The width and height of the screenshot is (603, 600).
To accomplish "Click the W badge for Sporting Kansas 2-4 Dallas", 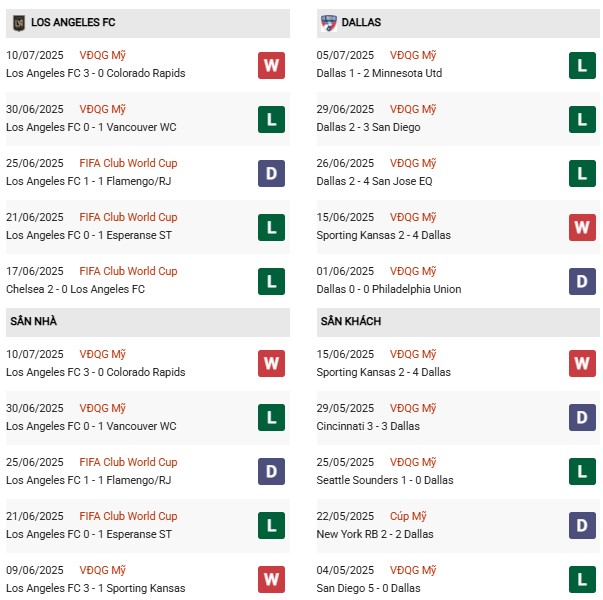I will pos(582,227).
